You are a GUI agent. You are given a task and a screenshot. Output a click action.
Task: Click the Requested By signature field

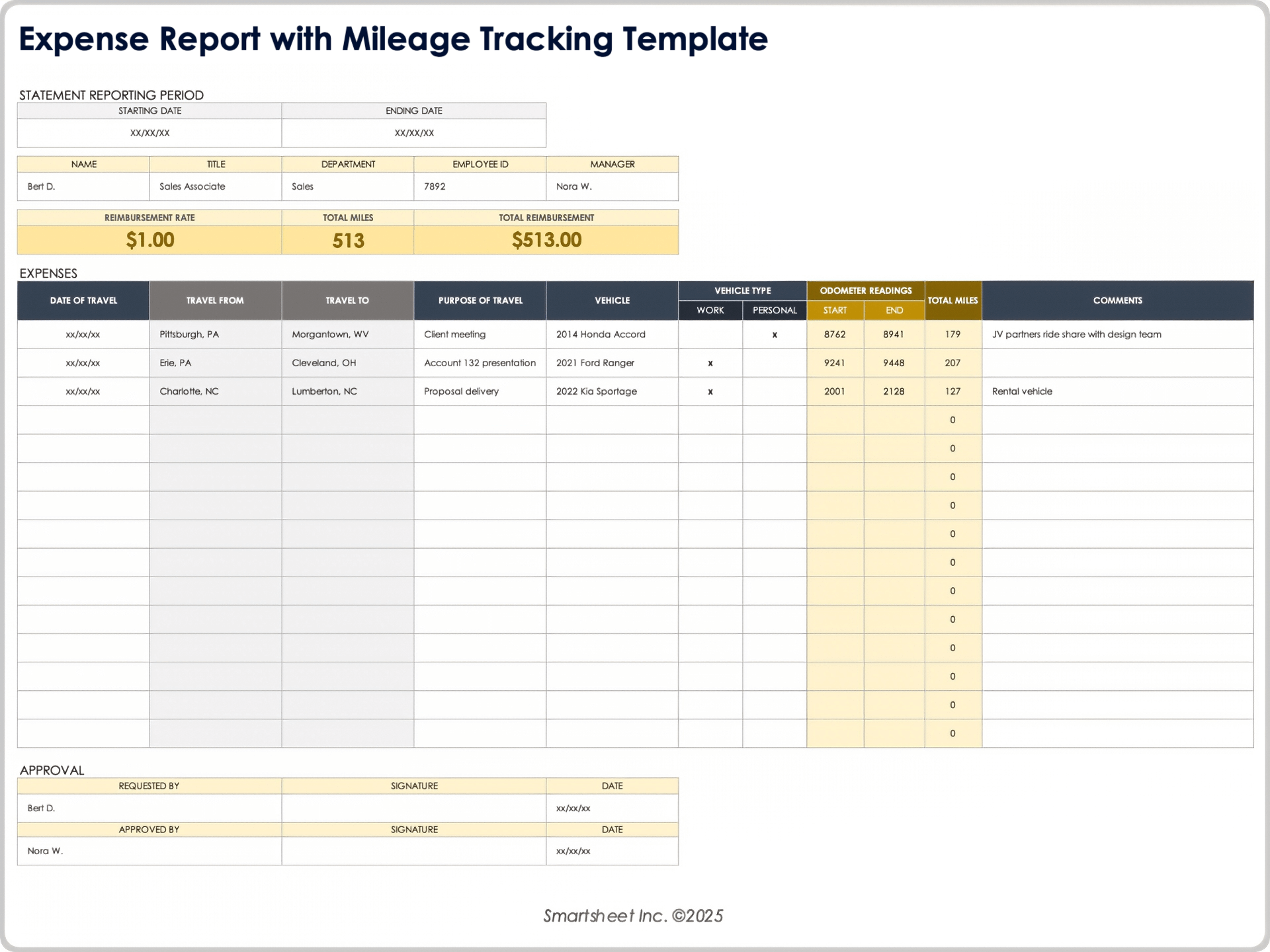[413, 808]
